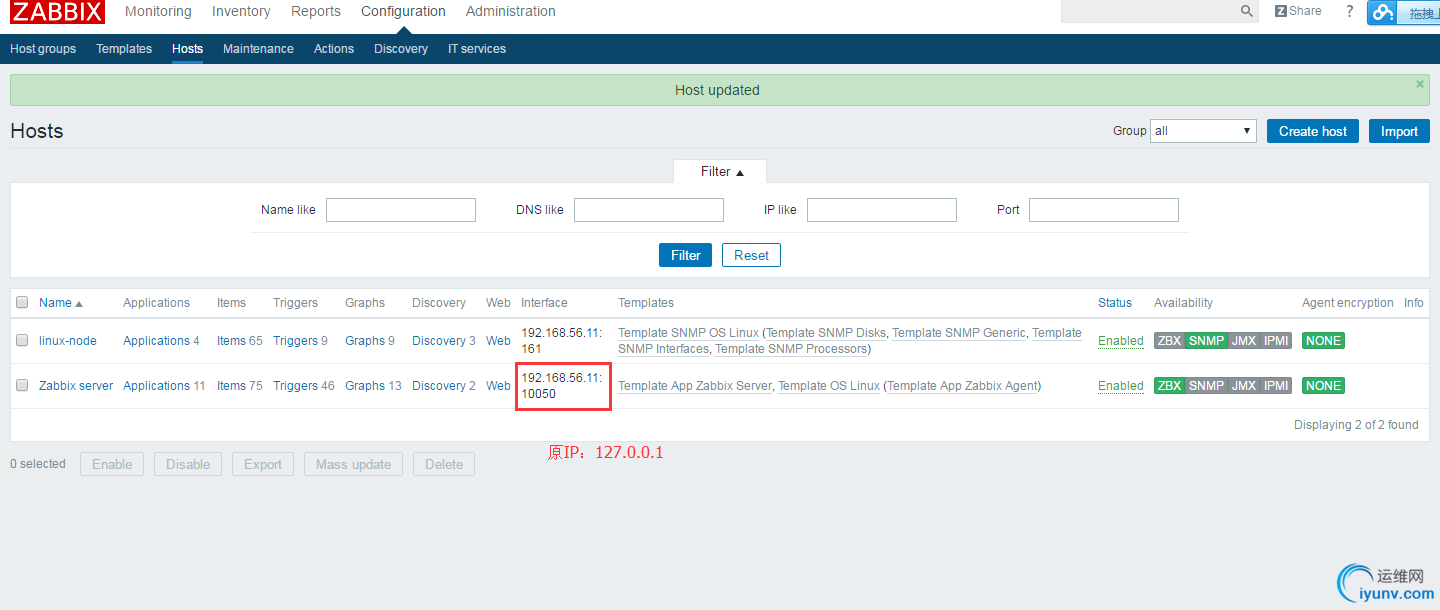Image resolution: width=1440 pixels, height=610 pixels.
Task: Open Graphs for Zabbix server
Action: click(x=365, y=386)
